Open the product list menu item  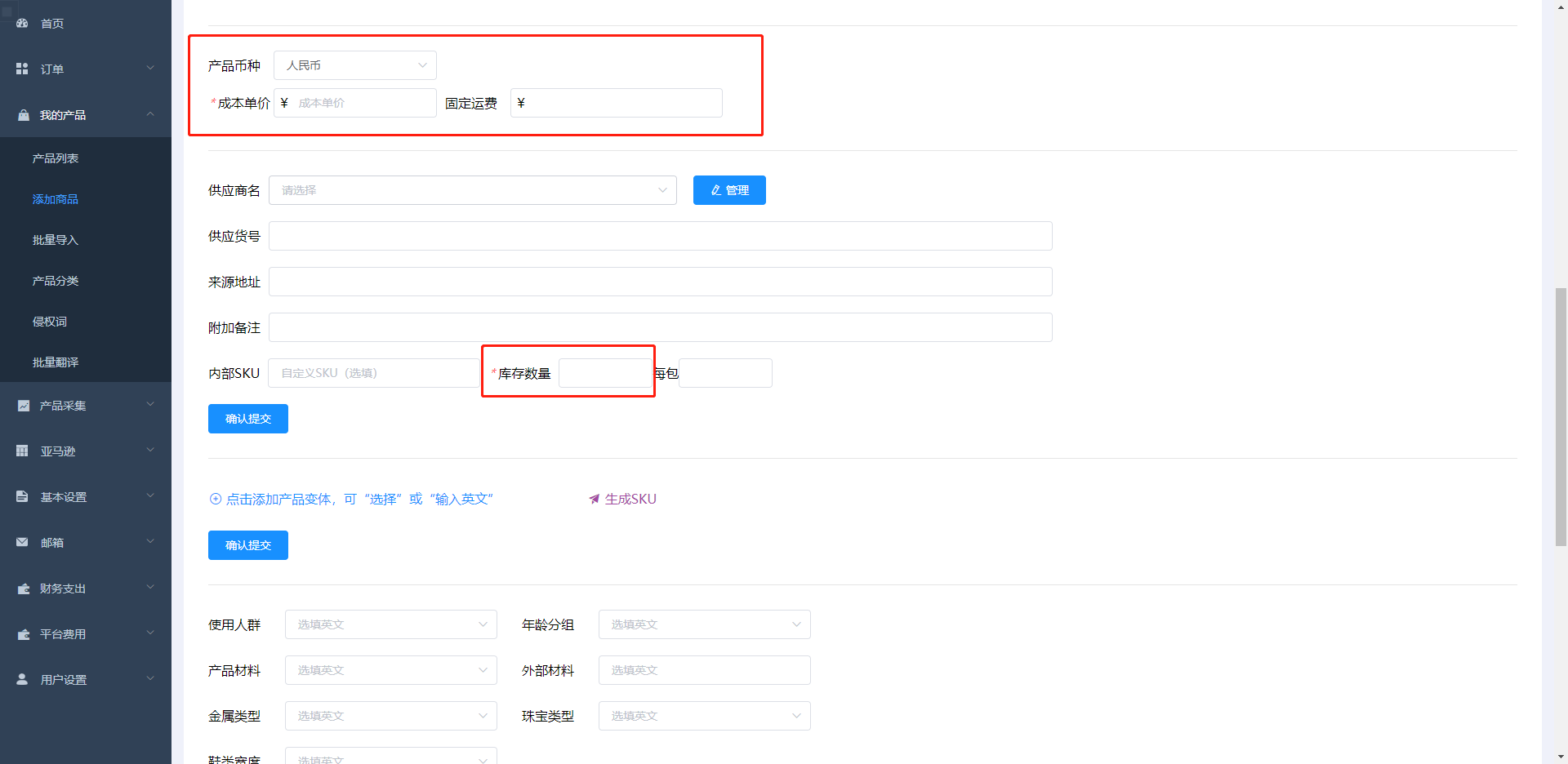click(x=56, y=158)
